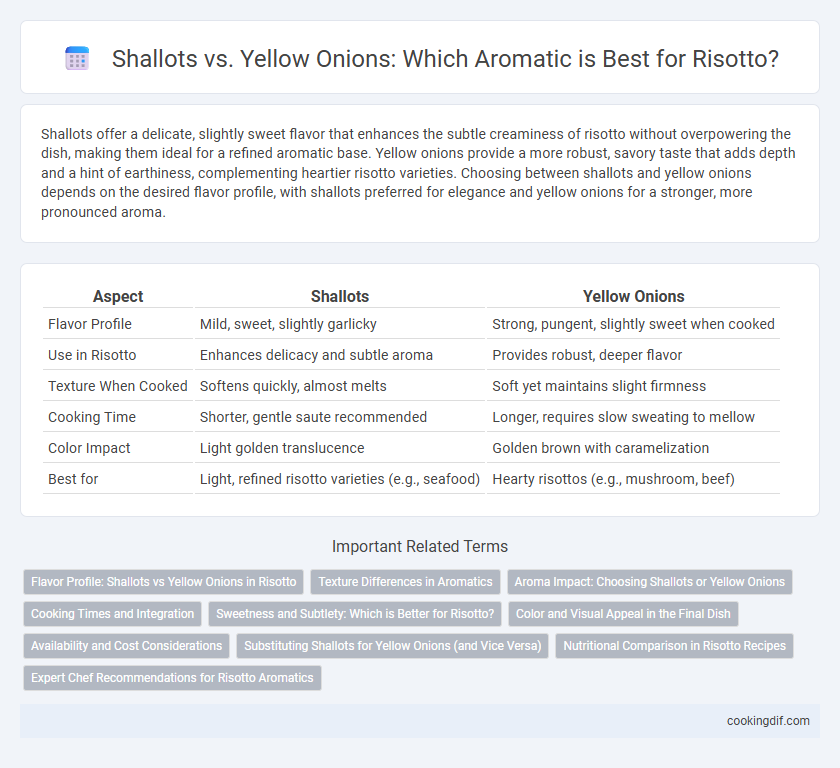840x768 pixels.
Task: Open the 'Substituting Shallots for Yellow Onions' tag
Action: click(x=392, y=646)
